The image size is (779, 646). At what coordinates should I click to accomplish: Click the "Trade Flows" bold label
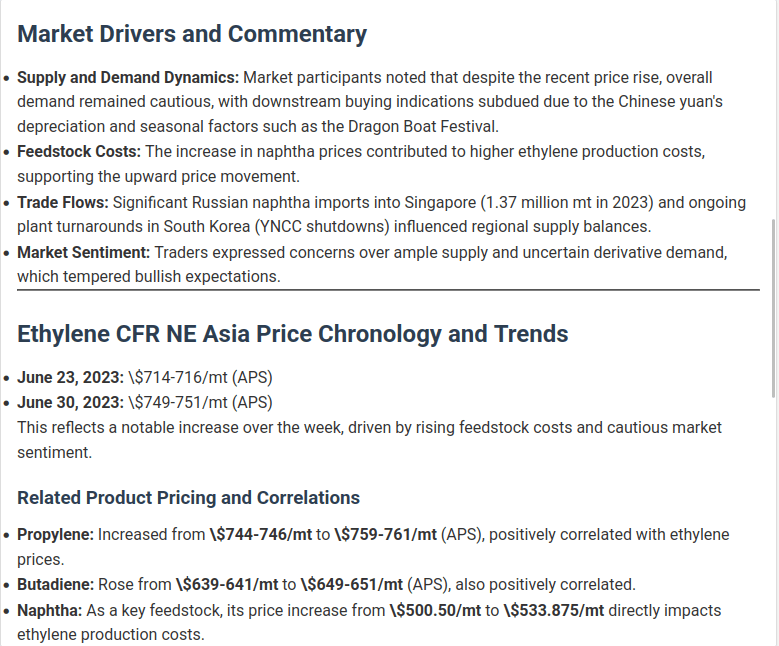tap(64, 202)
